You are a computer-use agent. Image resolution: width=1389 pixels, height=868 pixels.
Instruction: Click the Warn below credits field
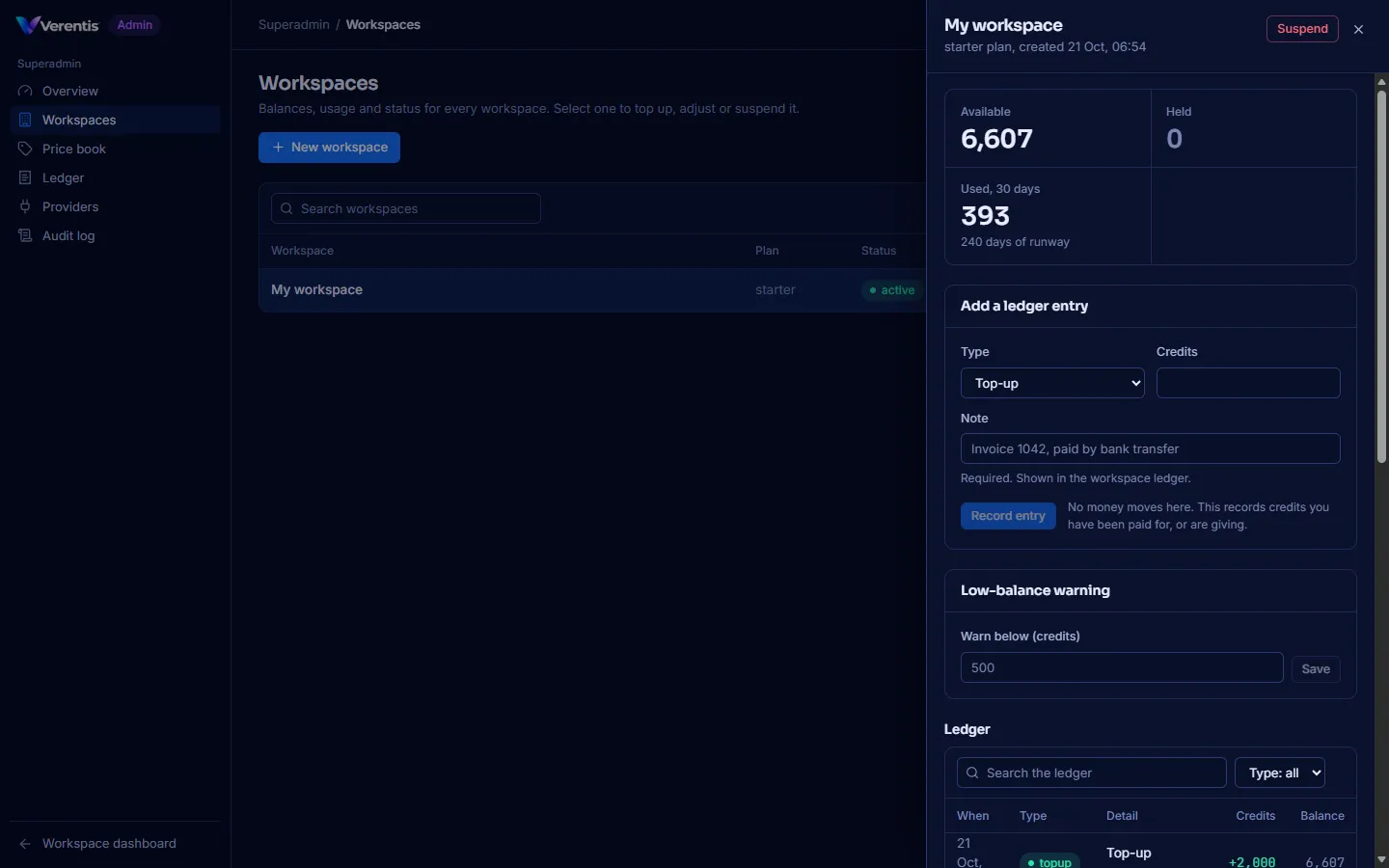(x=1122, y=667)
